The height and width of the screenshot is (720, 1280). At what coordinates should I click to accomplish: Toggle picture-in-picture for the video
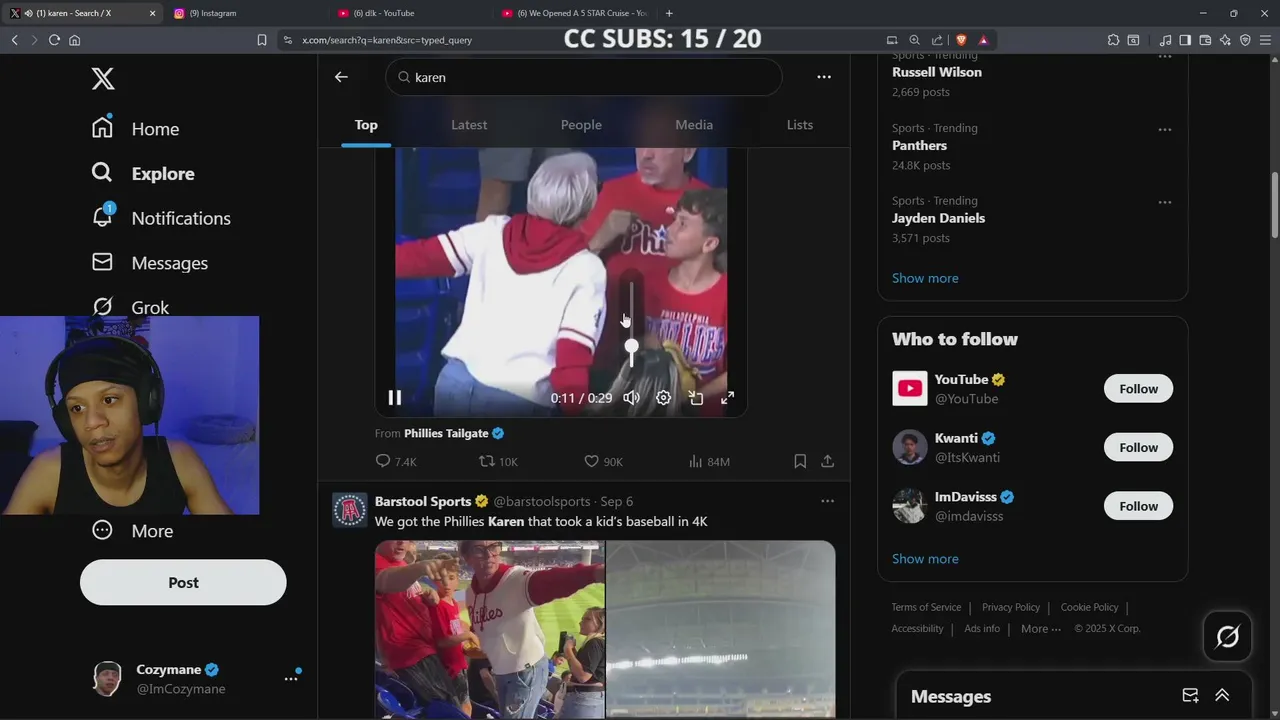coord(696,398)
